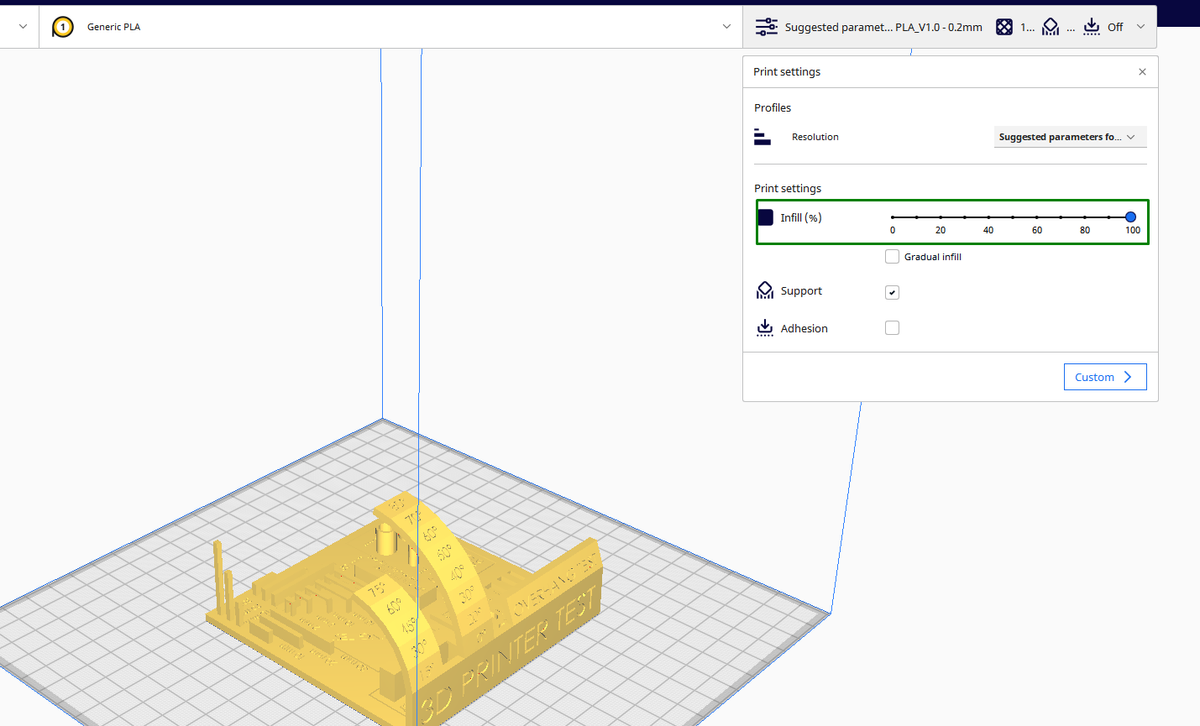1200x726 pixels.
Task: Enable the Adhesion checkbox
Action: click(892, 327)
